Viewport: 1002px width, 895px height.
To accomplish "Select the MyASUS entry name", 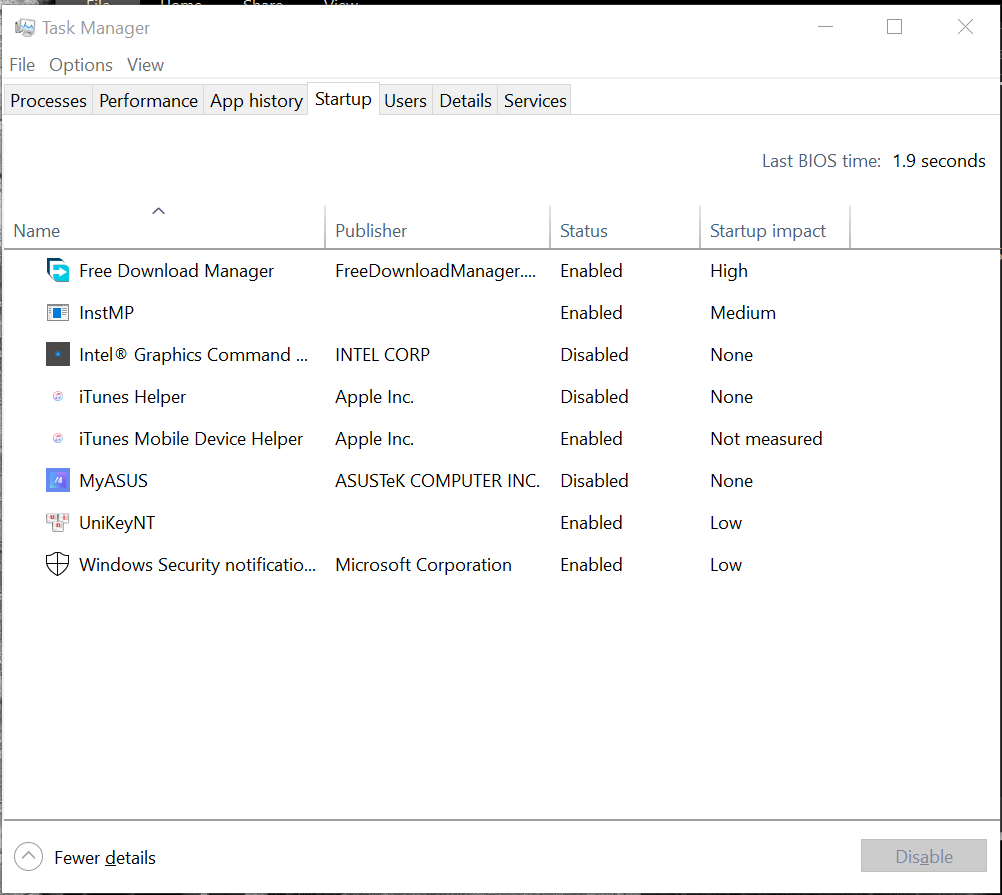I will tap(114, 481).
